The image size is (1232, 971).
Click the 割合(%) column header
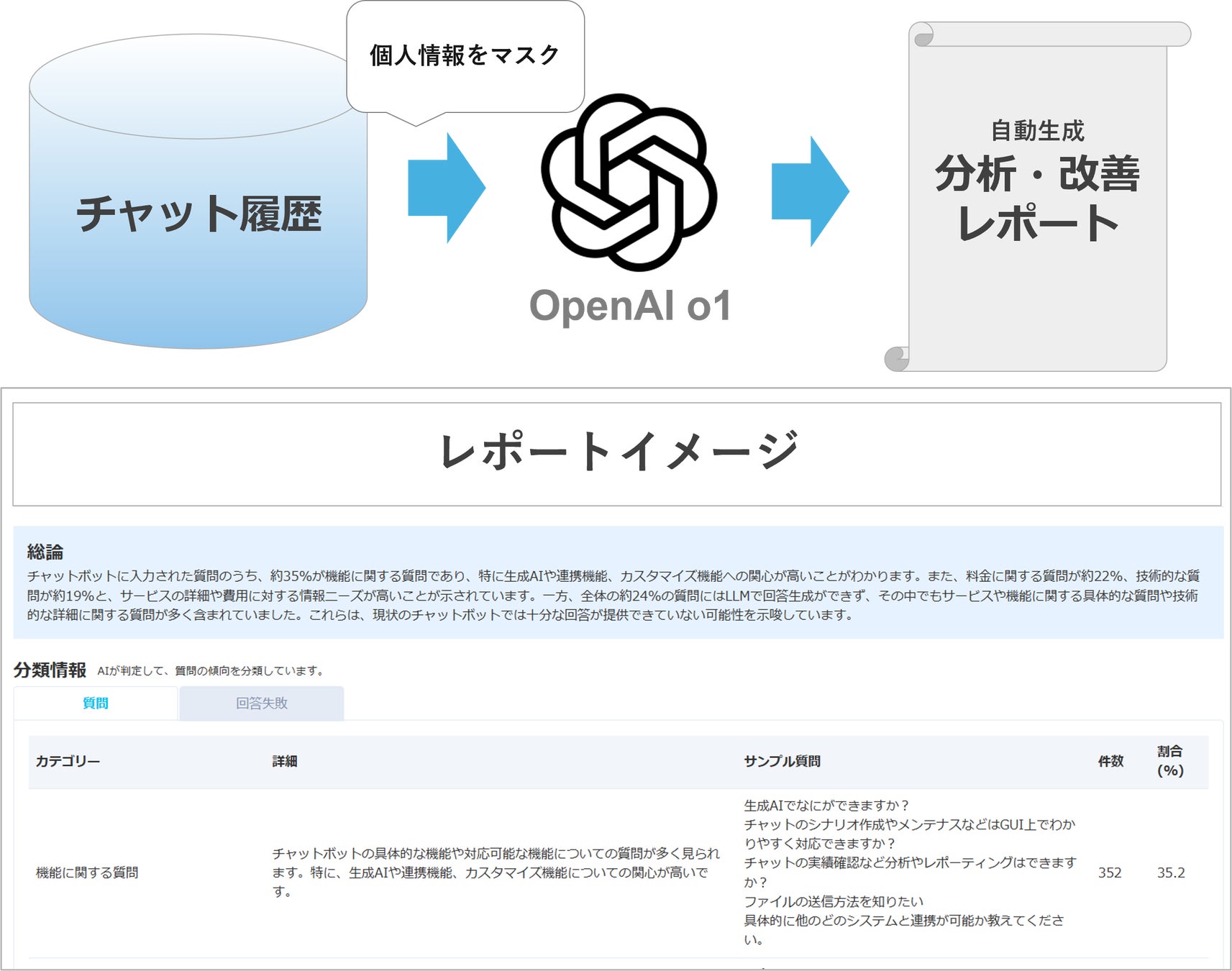1170,761
